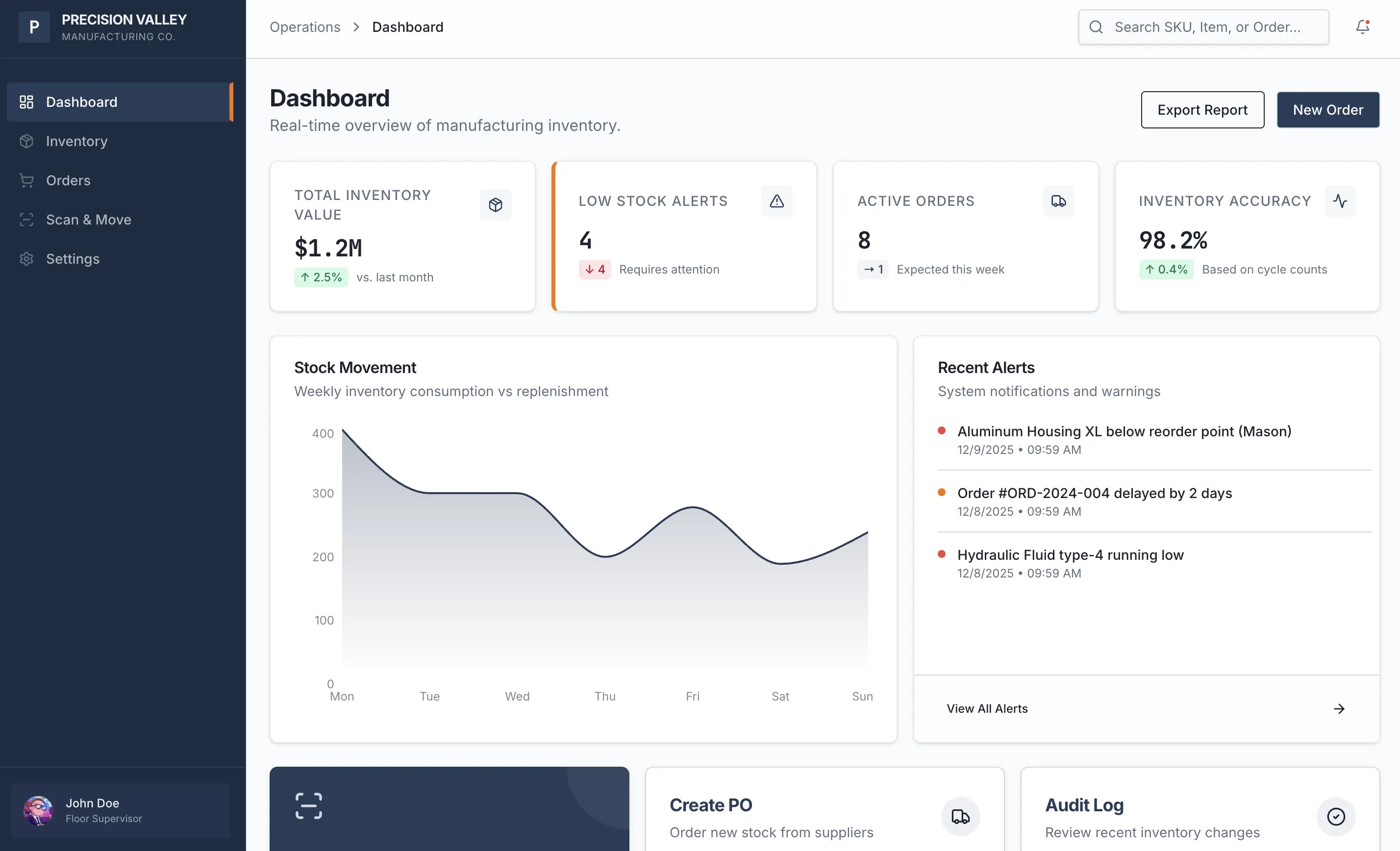The image size is (1400, 851).
Task: Click the Total Inventory Value box icon
Action: coord(496,205)
